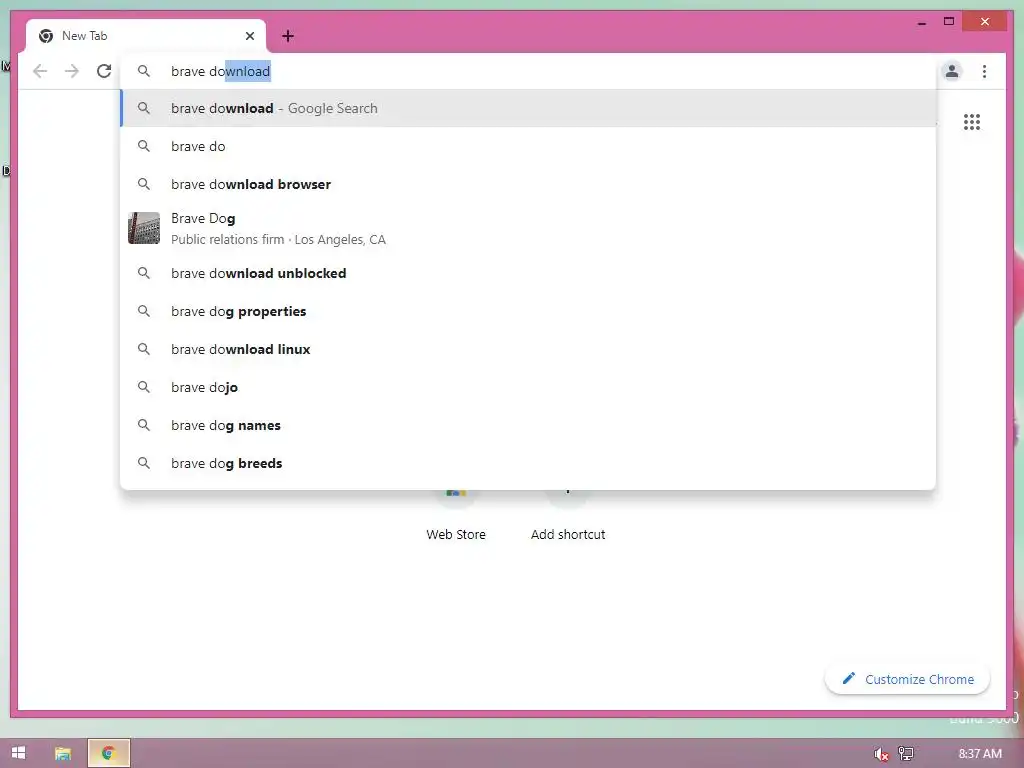Click the magnifier icon in the address bar

click(144, 71)
